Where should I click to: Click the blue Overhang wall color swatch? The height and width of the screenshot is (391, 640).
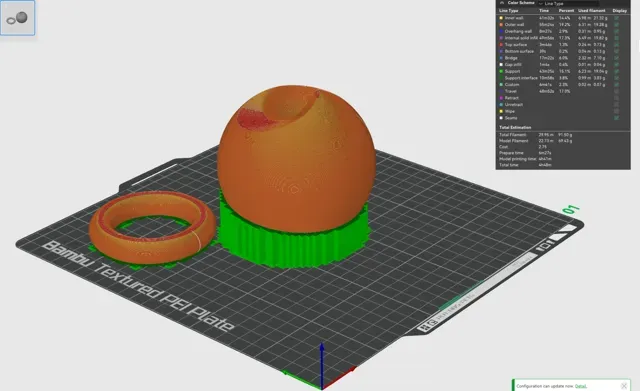click(x=501, y=31)
